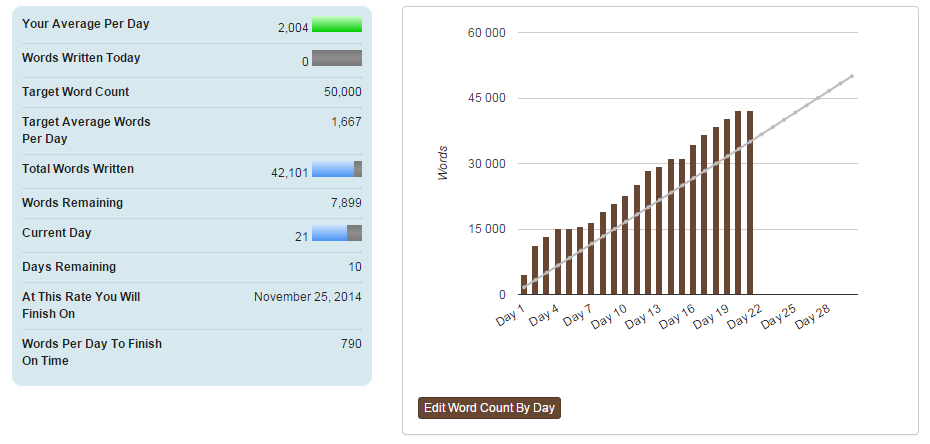
Task: Click the Day 7 x-axis label
Action: click(578, 315)
